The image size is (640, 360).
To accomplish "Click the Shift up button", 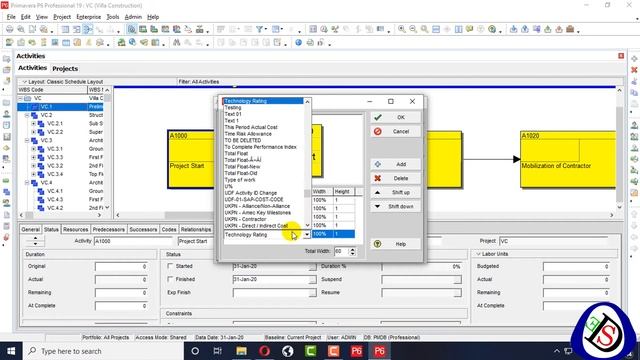I will pyautogui.click(x=396, y=192).
